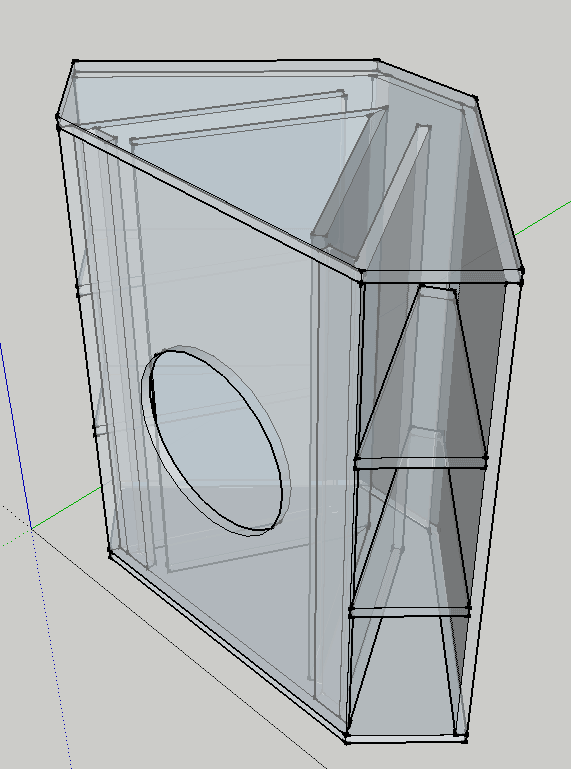The height and width of the screenshot is (769, 571).
Task: Click the axes origin point
Action: tap(32, 529)
